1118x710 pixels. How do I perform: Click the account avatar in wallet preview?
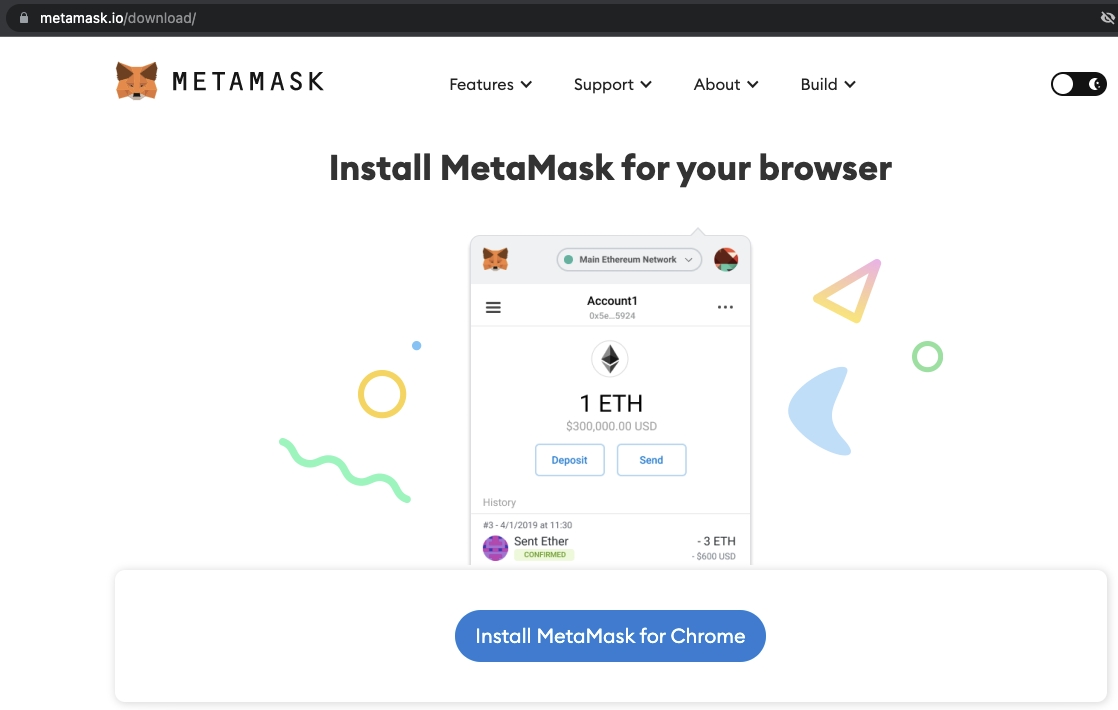726,259
